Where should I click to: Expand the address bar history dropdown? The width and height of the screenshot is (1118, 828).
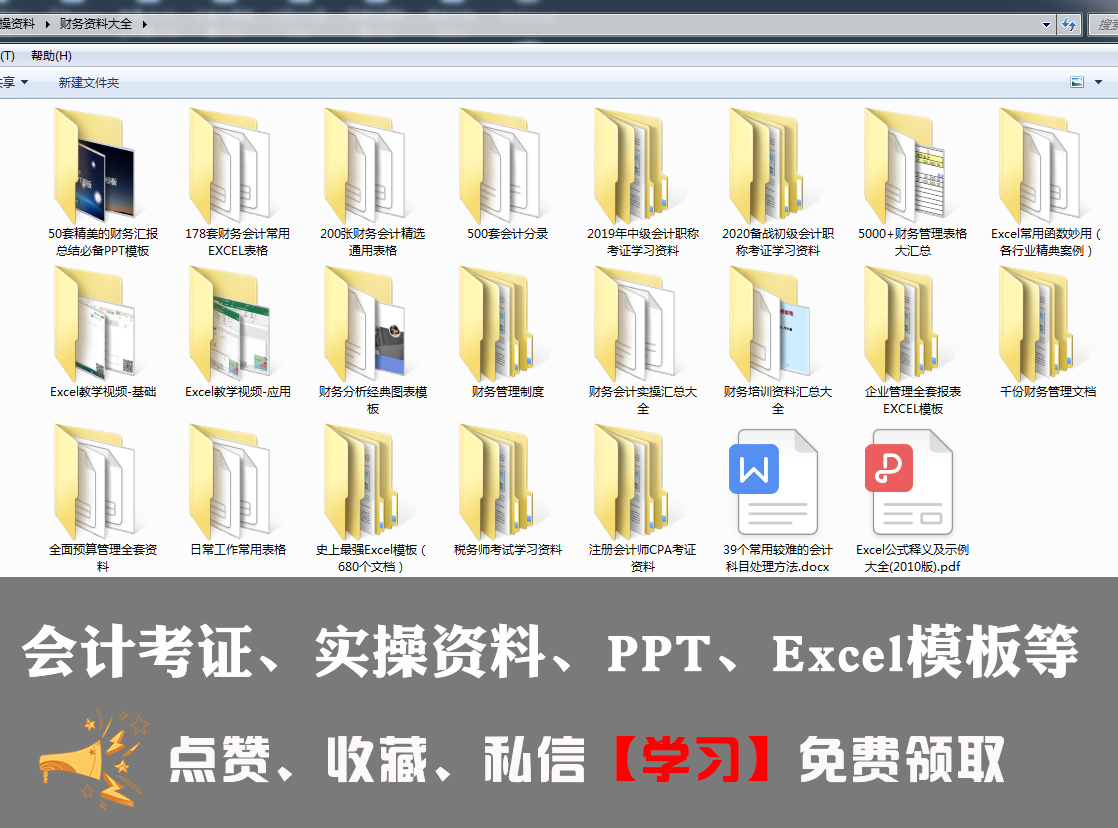(1044, 24)
